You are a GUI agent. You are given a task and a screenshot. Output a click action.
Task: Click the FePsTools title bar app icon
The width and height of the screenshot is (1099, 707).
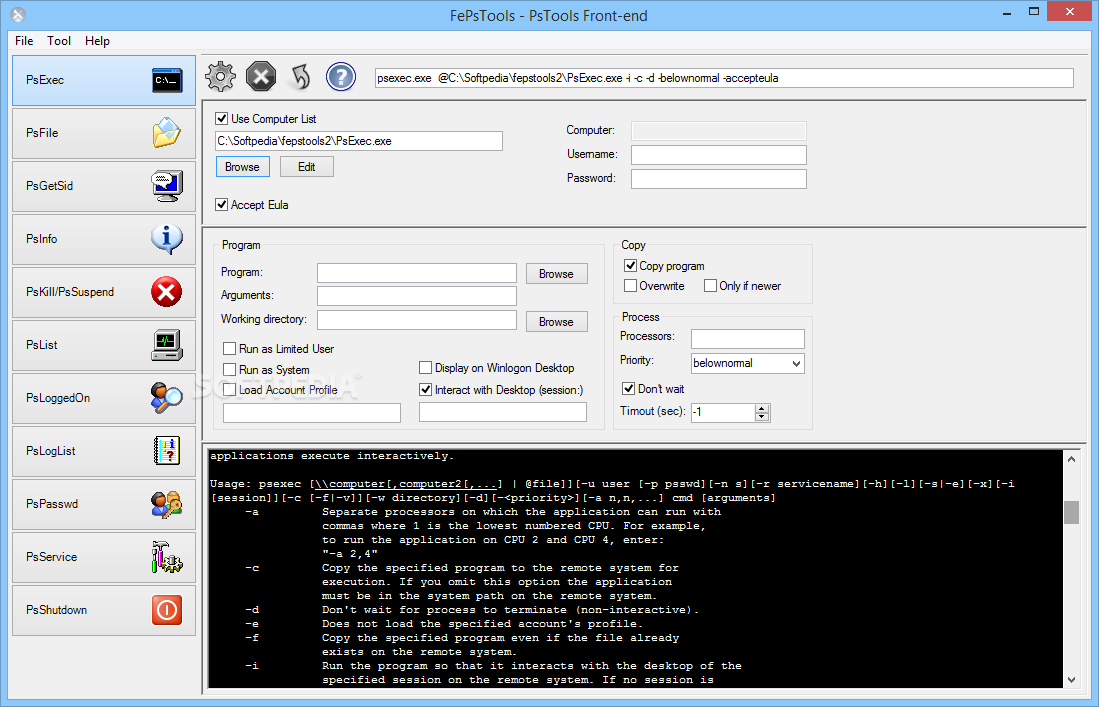tap(18, 14)
